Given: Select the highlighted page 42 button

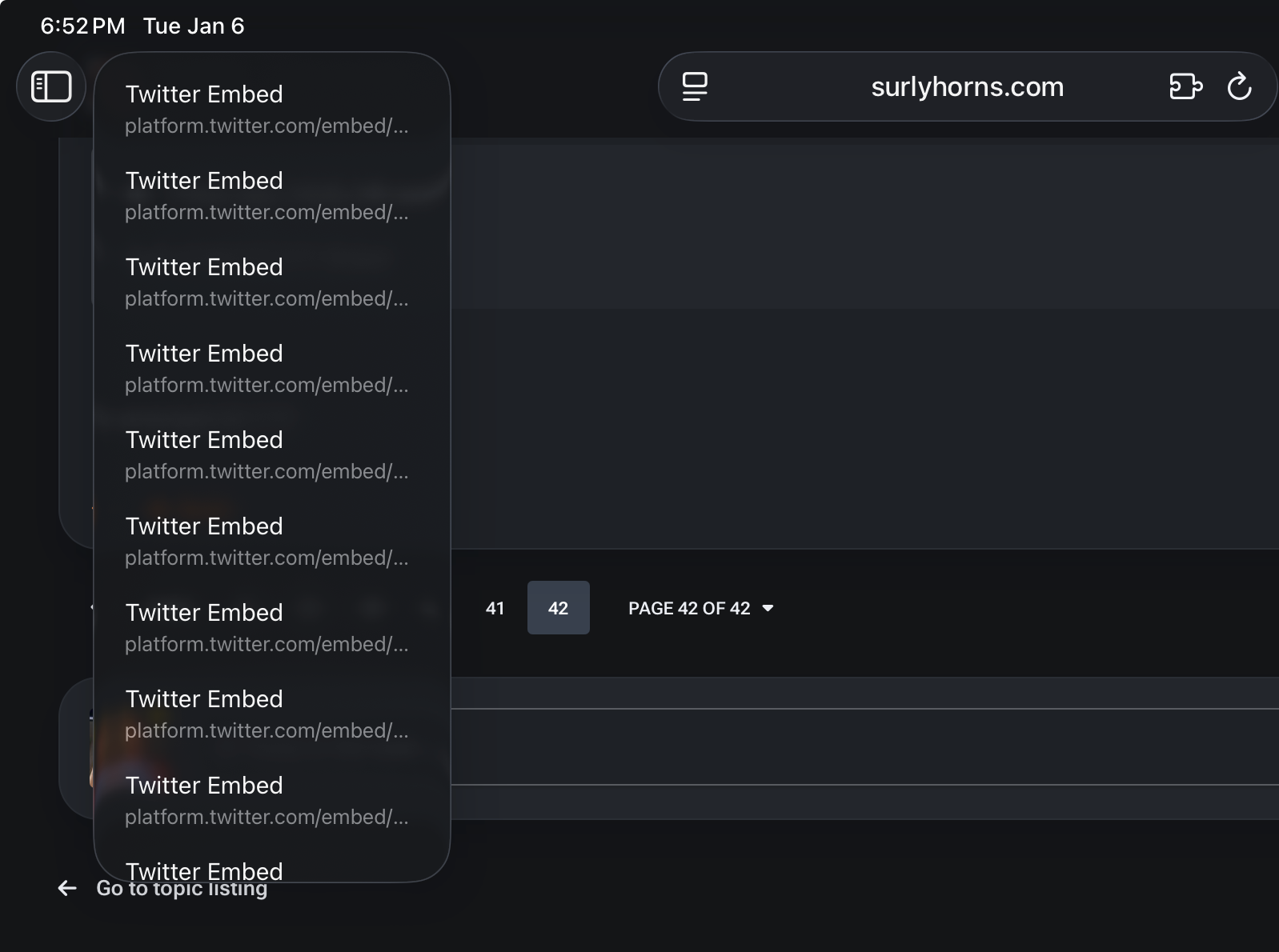Looking at the screenshot, I should (558, 608).
